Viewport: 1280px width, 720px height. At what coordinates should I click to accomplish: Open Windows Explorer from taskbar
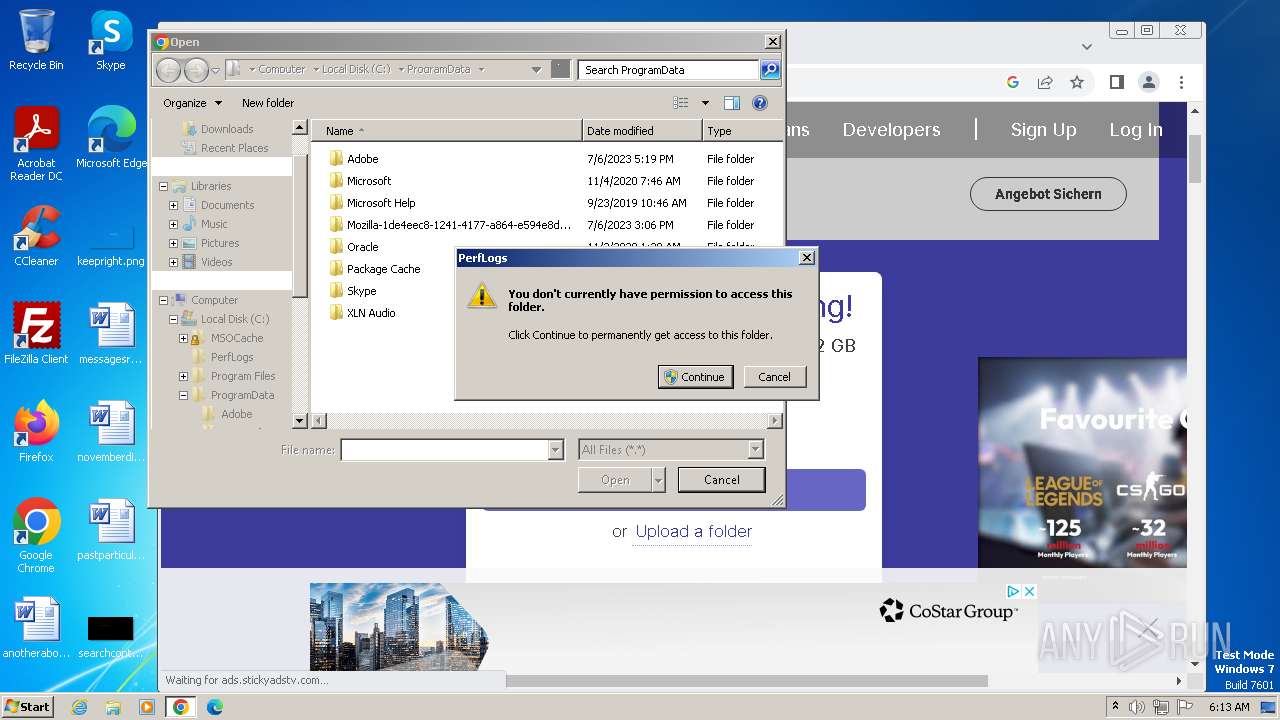tap(113, 707)
